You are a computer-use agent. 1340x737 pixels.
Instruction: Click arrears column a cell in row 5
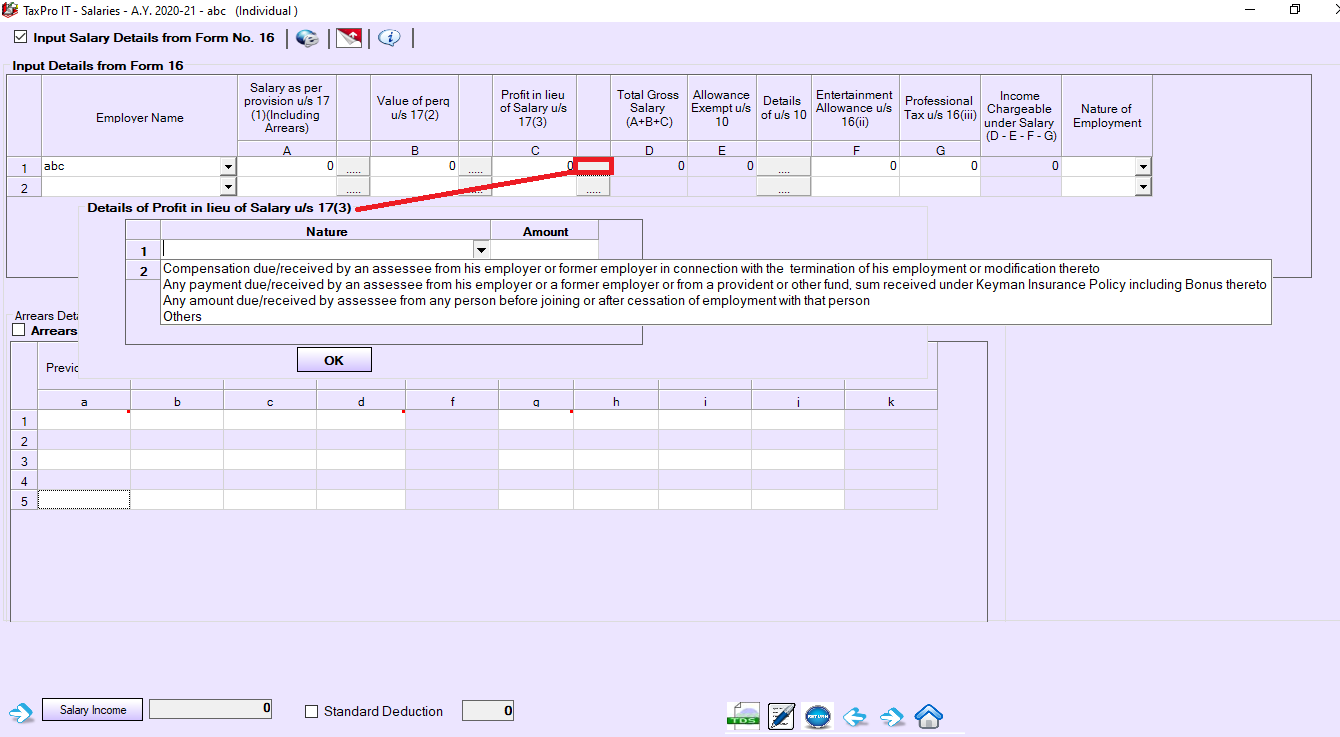[84, 500]
